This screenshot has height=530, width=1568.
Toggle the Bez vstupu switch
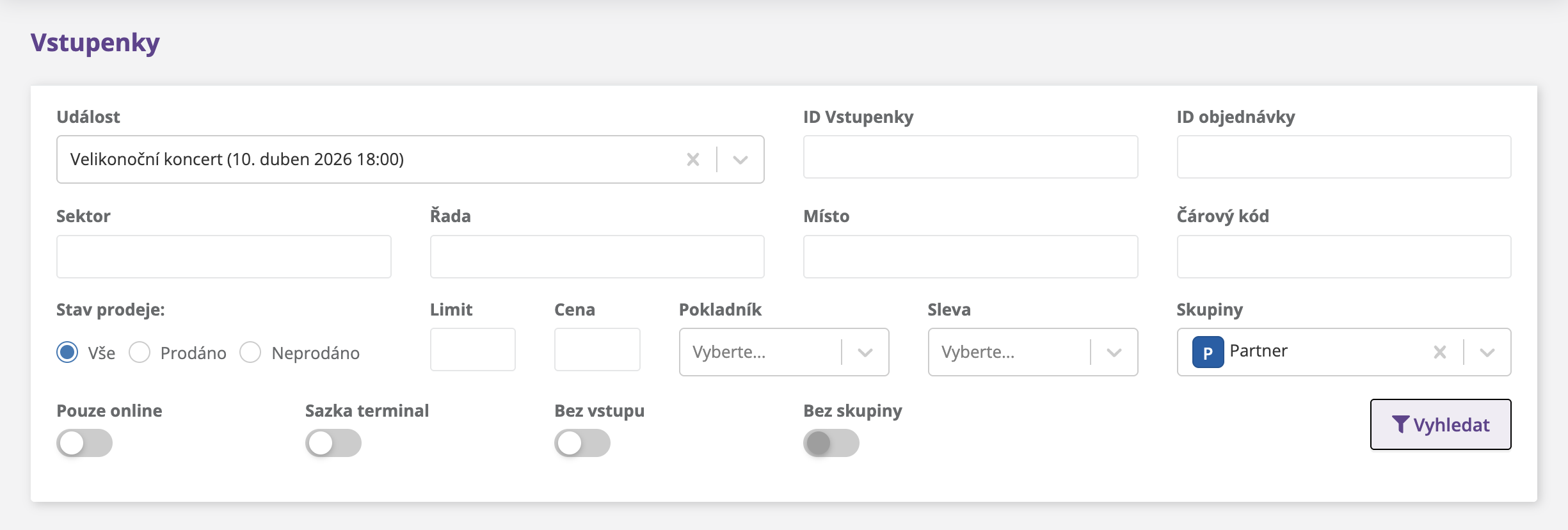pyautogui.click(x=582, y=443)
